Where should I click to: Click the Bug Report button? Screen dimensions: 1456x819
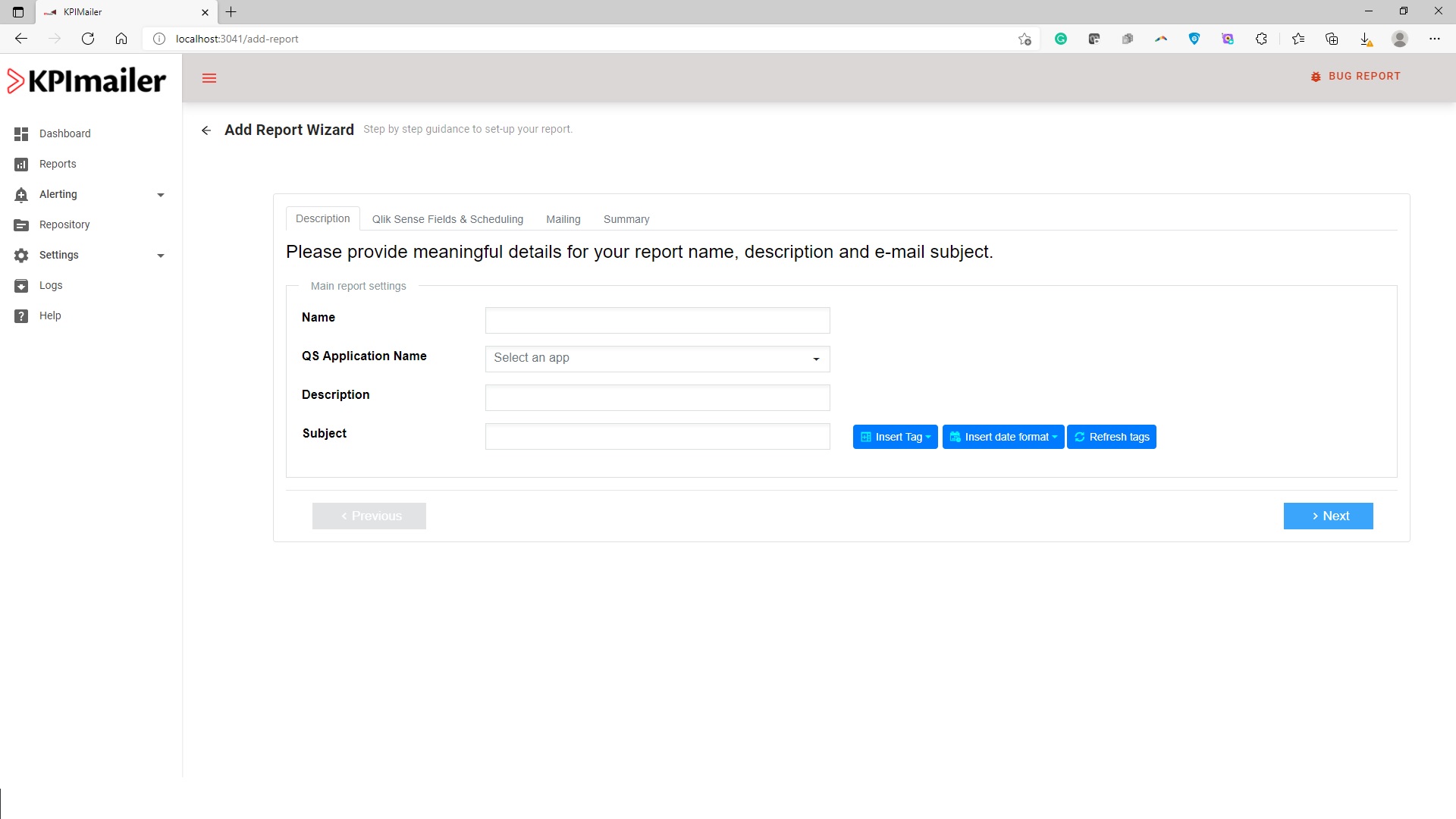click(x=1355, y=77)
